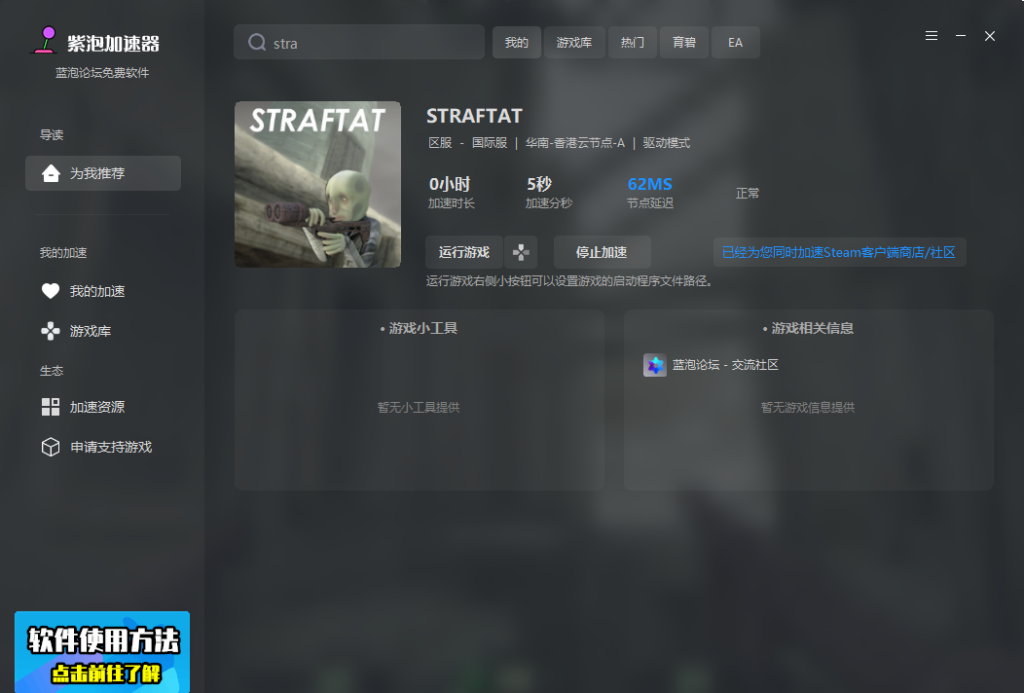Open the hamburger menu icon
1024x693 pixels.
(x=931, y=36)
